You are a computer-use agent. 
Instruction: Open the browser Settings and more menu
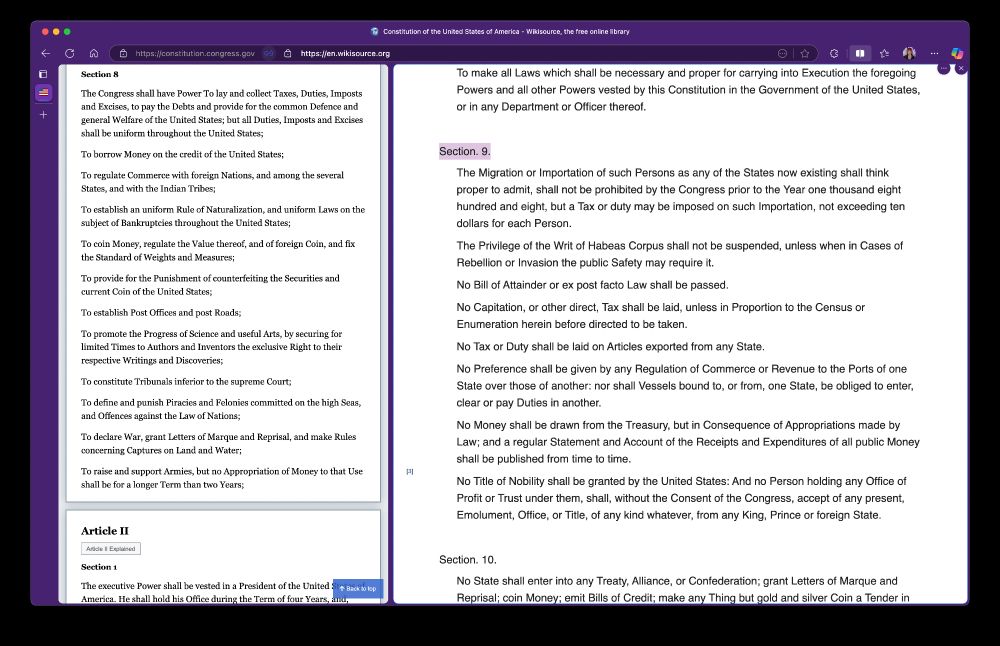coord(934,54)
